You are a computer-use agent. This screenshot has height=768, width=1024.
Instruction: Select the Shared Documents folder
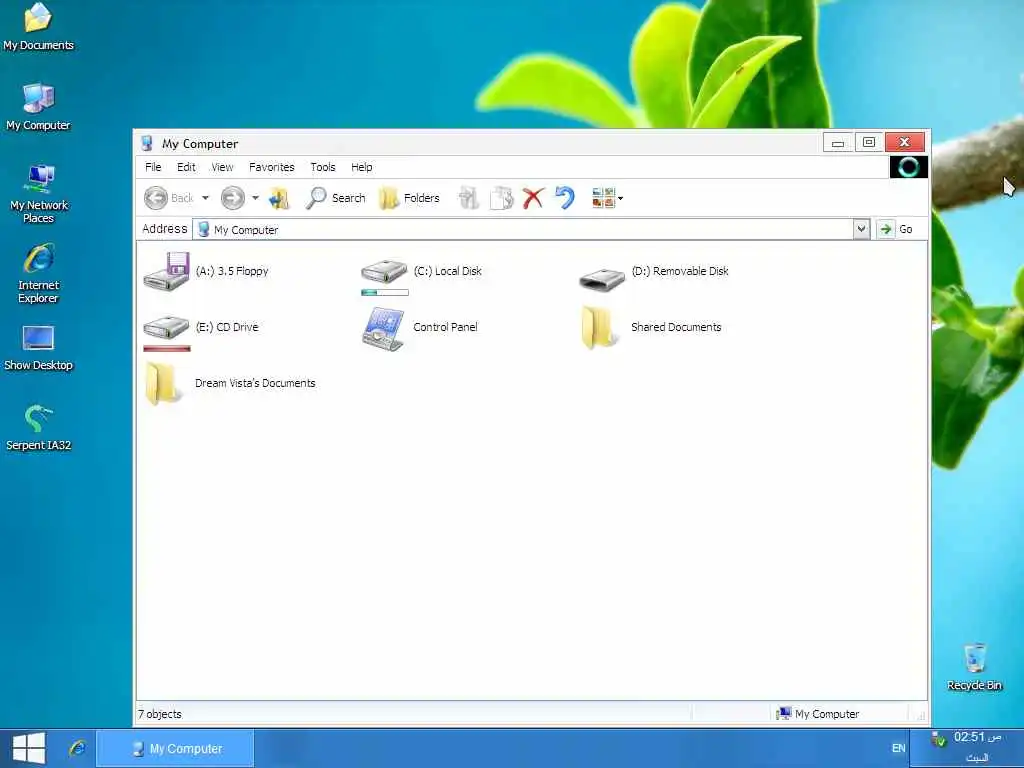(650, 327)
